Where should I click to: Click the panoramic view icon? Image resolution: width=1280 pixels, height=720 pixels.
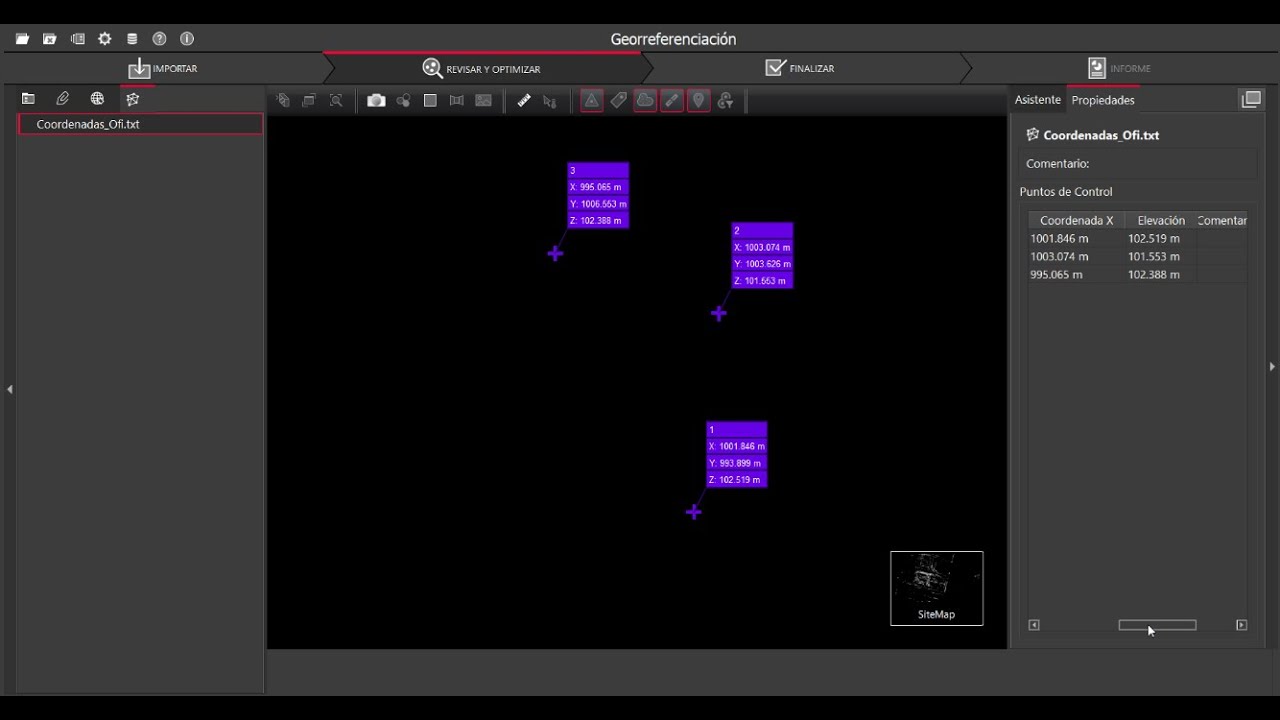coord(457,100)
